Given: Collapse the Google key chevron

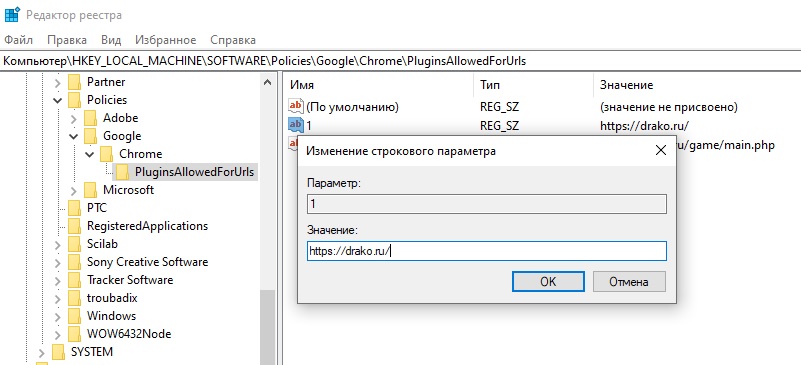Looking at the screenshot, I should point(74,136).
